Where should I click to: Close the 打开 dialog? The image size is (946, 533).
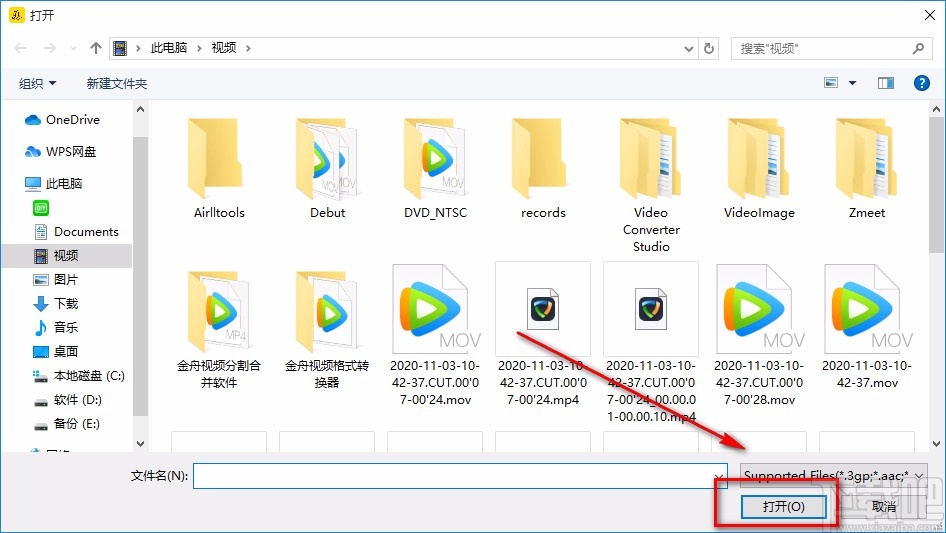point(930,15)
